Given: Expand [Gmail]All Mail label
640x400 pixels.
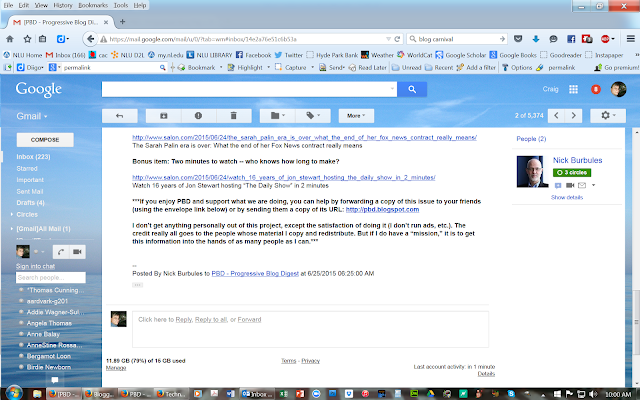Looking at the screenshot, I should [11, 229].
